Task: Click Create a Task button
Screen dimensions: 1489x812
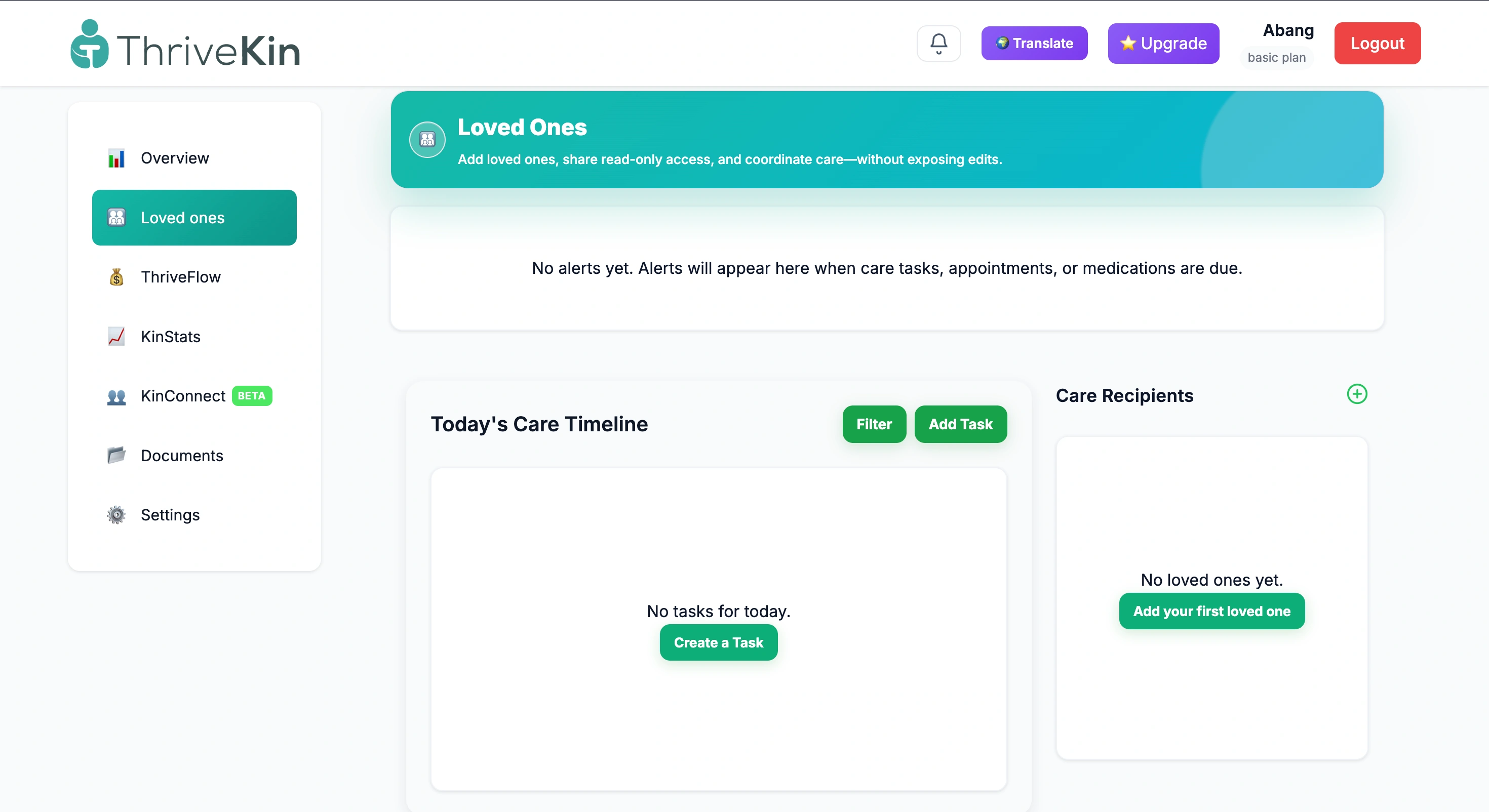Action: tap(719, 643)
